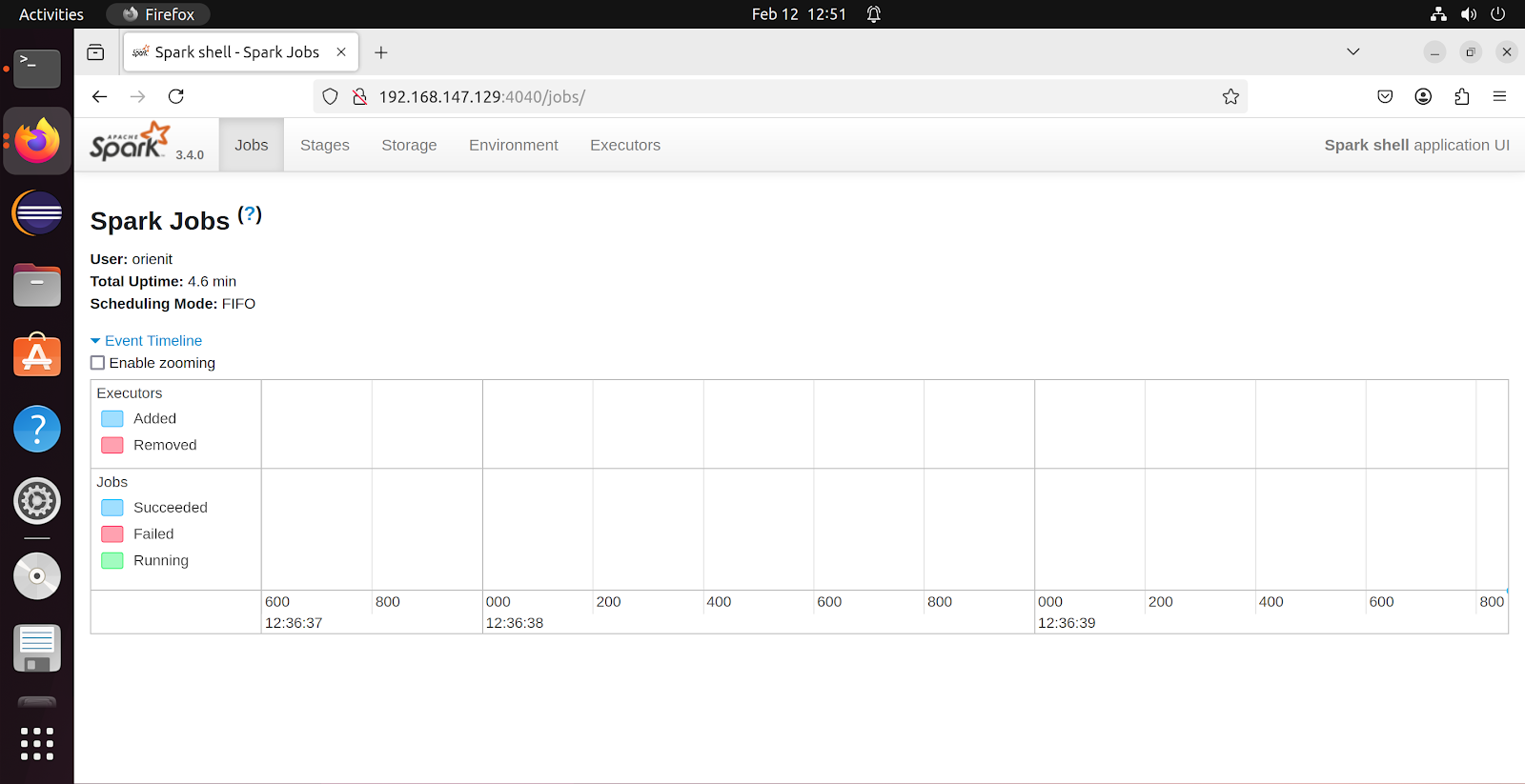Open Ubuntu Software from the dock
This screenshot has width=1525, height=784.
(x=37, y=354)
